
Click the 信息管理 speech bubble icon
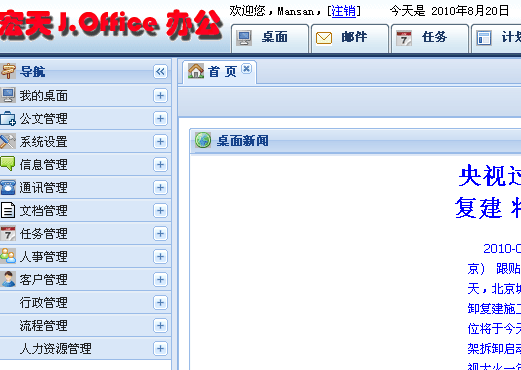(8, 164)
